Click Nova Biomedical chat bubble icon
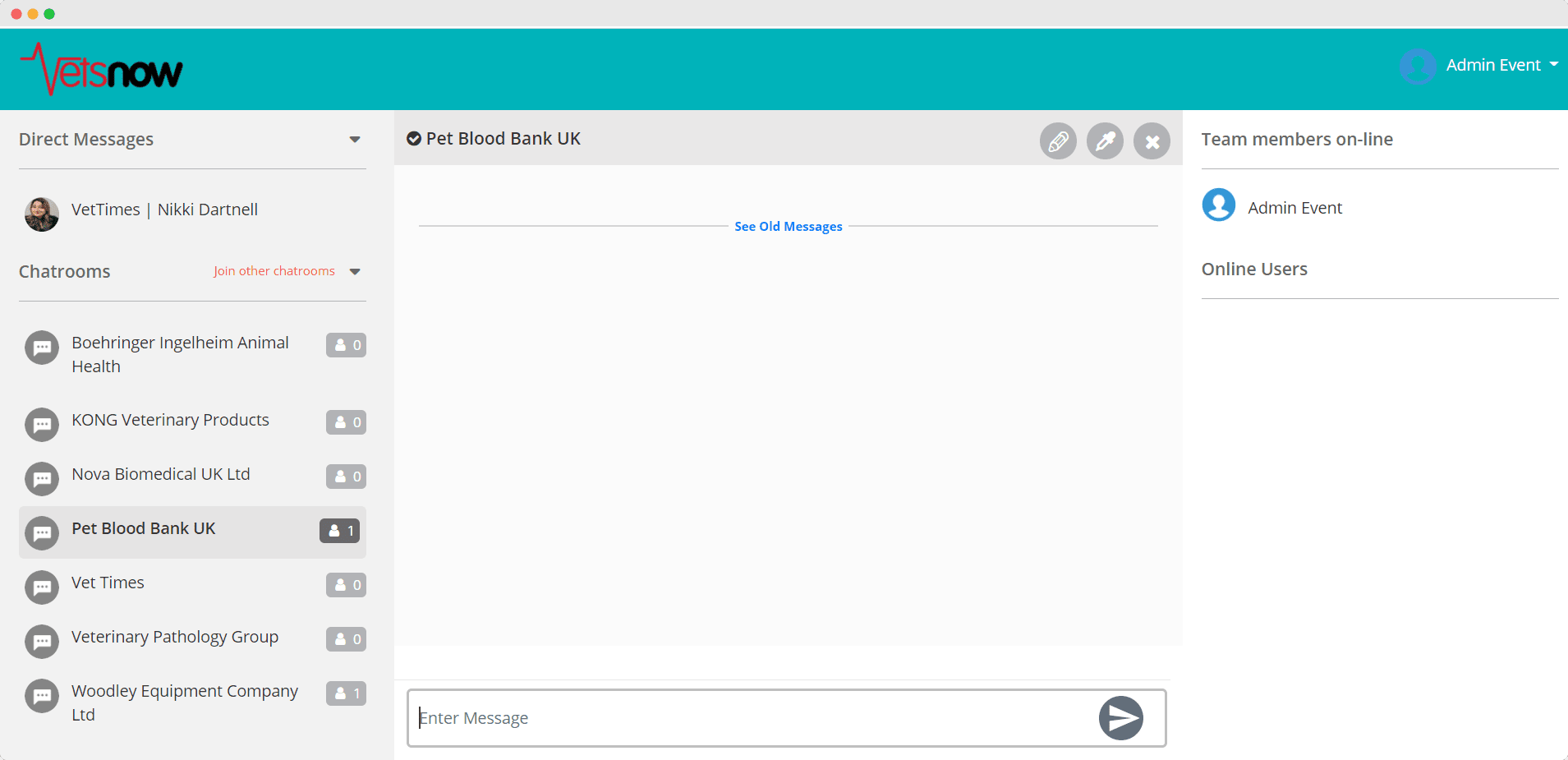The image size is (1568, 760). pyautogui.click(x=42, y=479)
